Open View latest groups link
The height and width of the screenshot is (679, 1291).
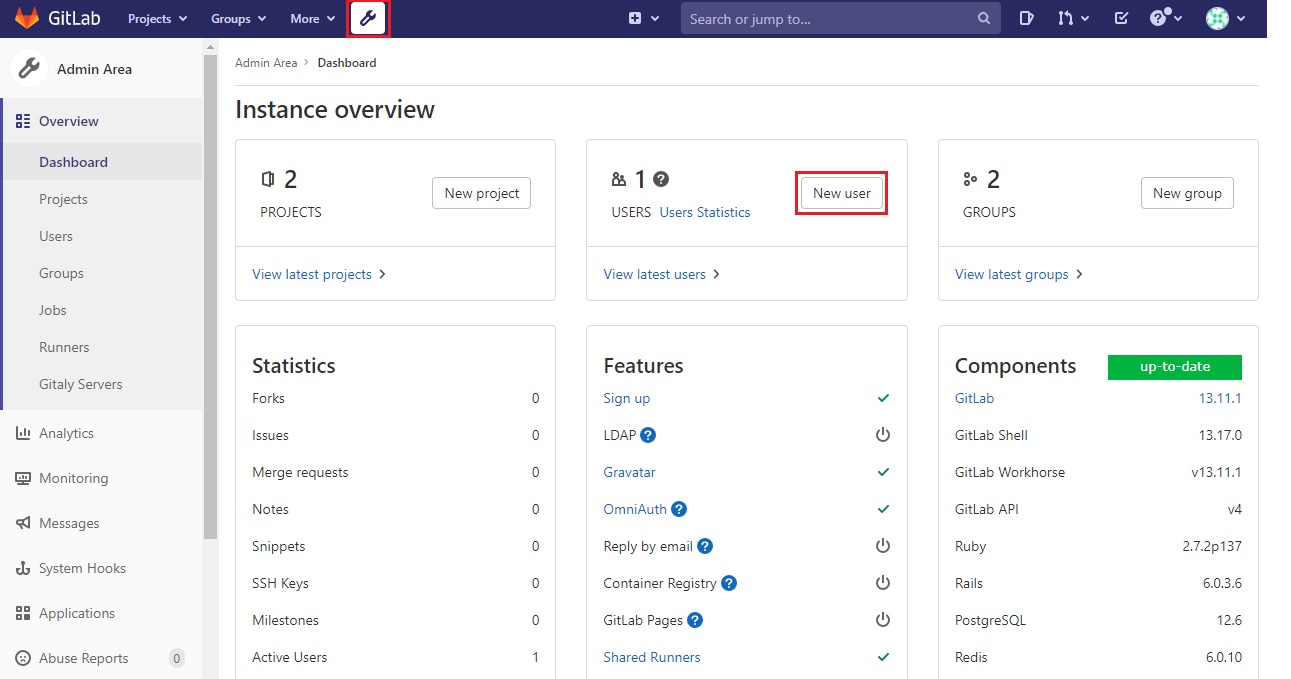pyautogui.click(x=1019, y=274)
